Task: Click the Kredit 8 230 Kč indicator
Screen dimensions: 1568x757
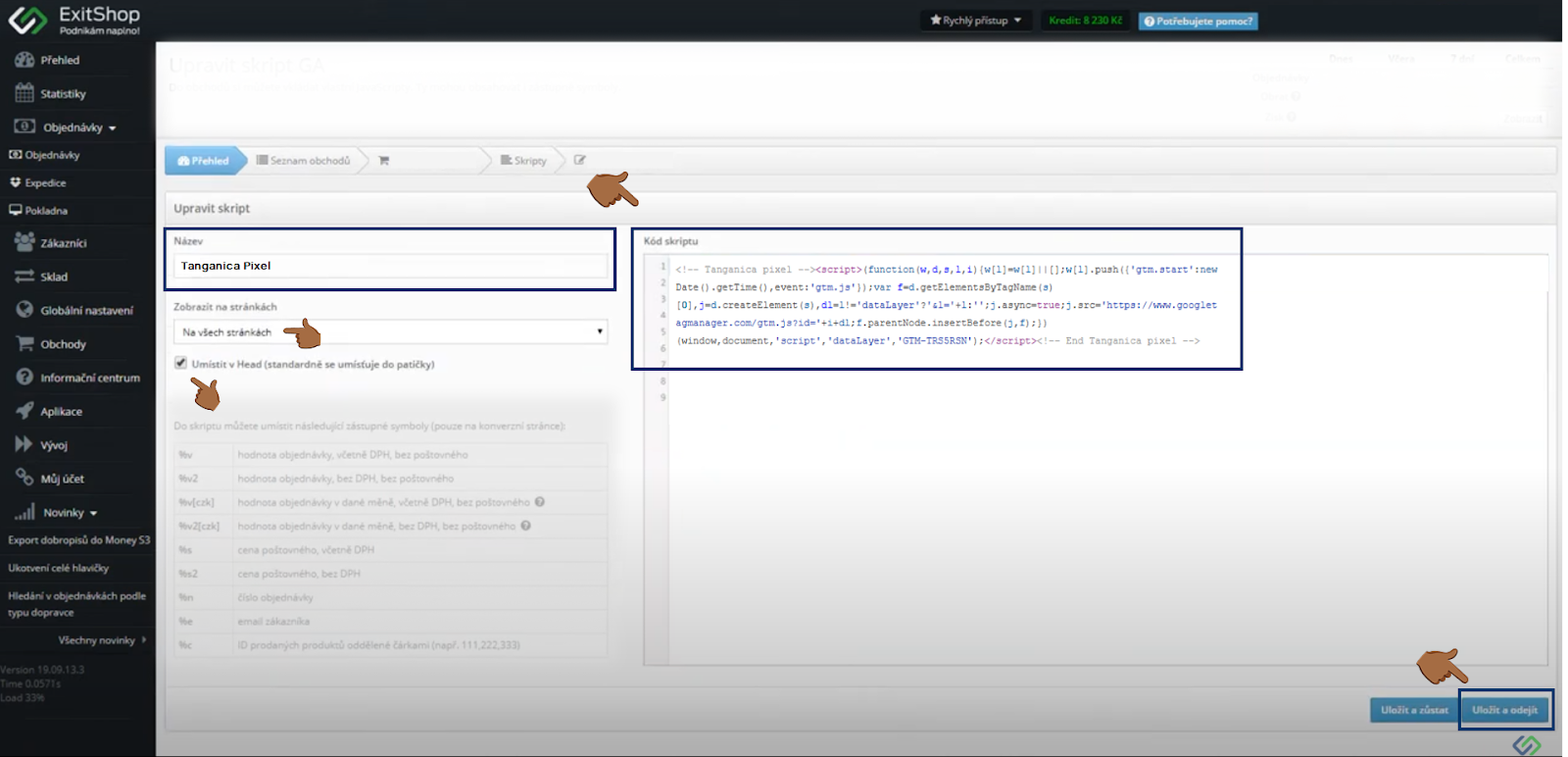Action: [1085, 21]
